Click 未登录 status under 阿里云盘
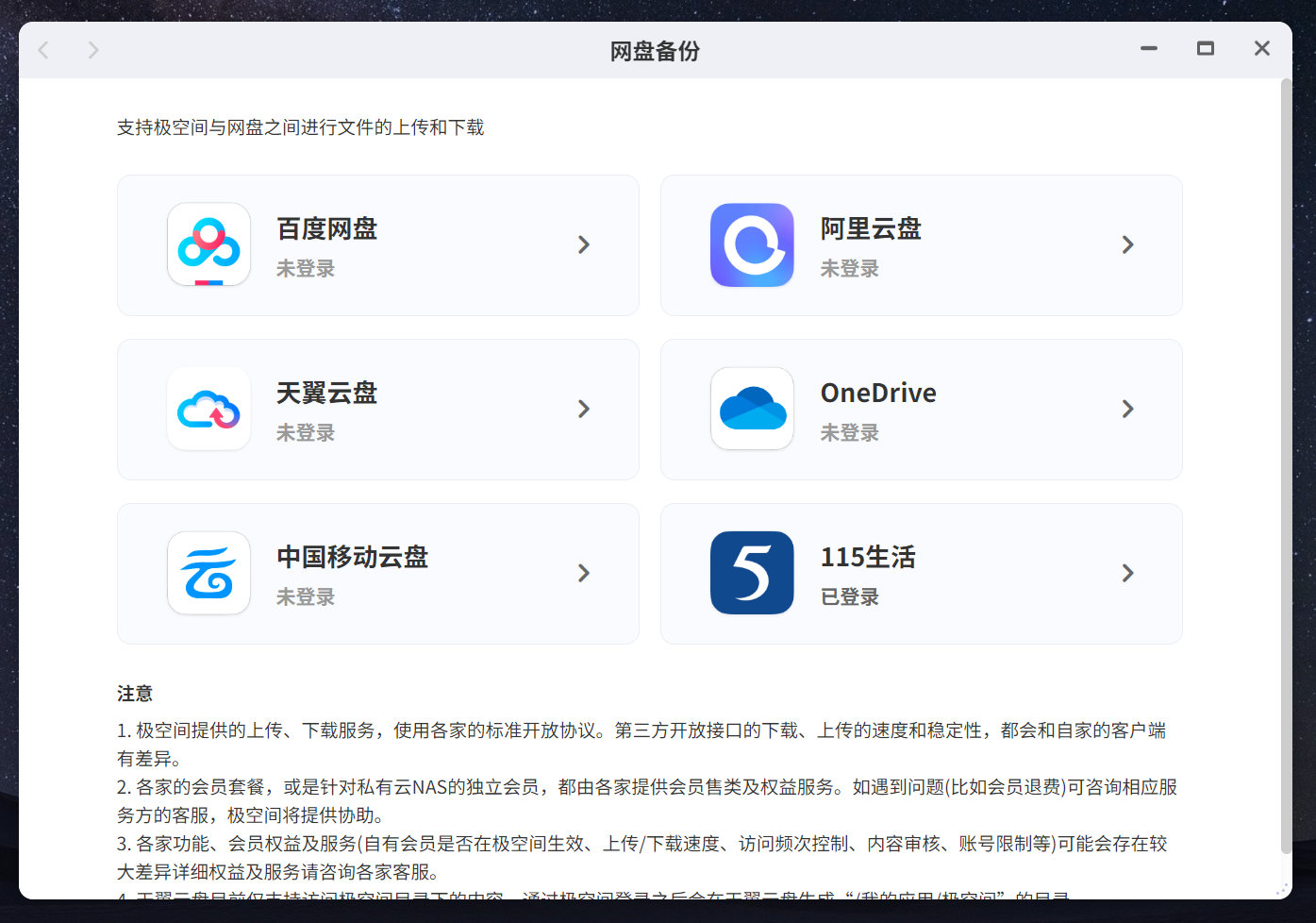 (x=849, y=269)
